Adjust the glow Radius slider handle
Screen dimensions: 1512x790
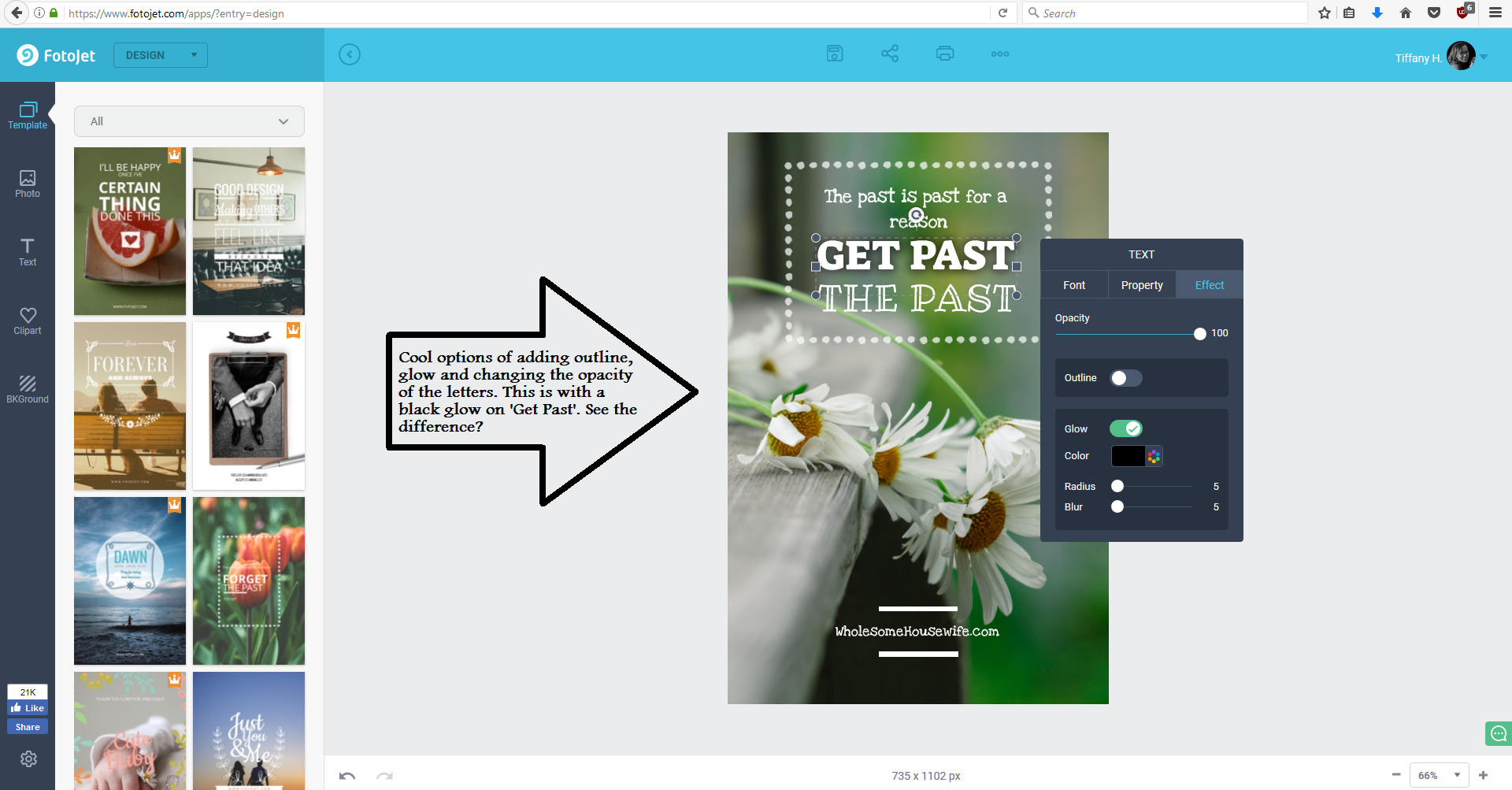[1117, 486]
